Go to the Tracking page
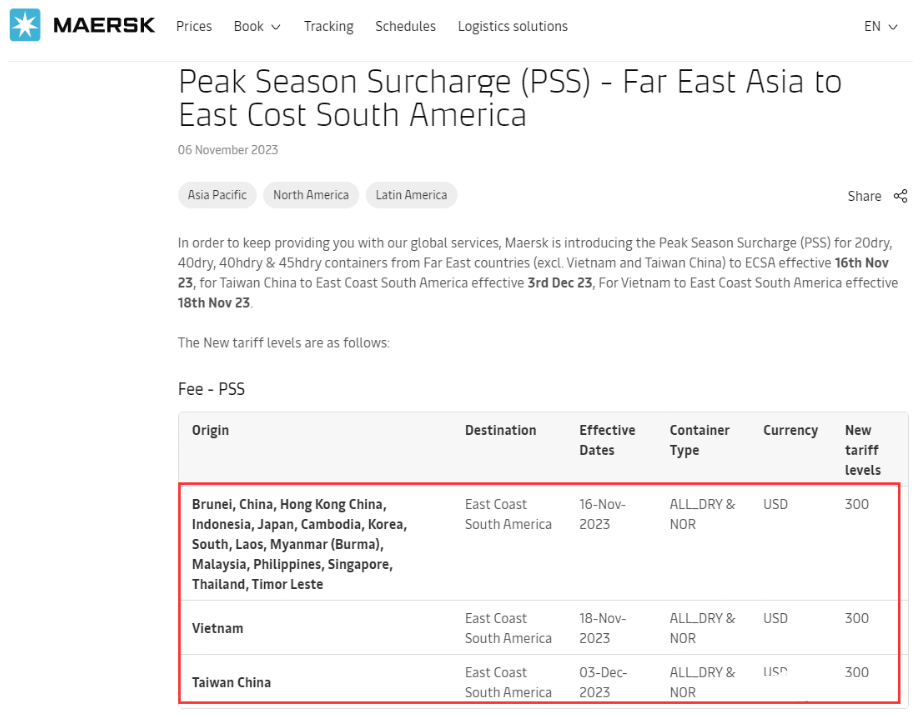Screen dimensions: 921x717 point(328,26)
